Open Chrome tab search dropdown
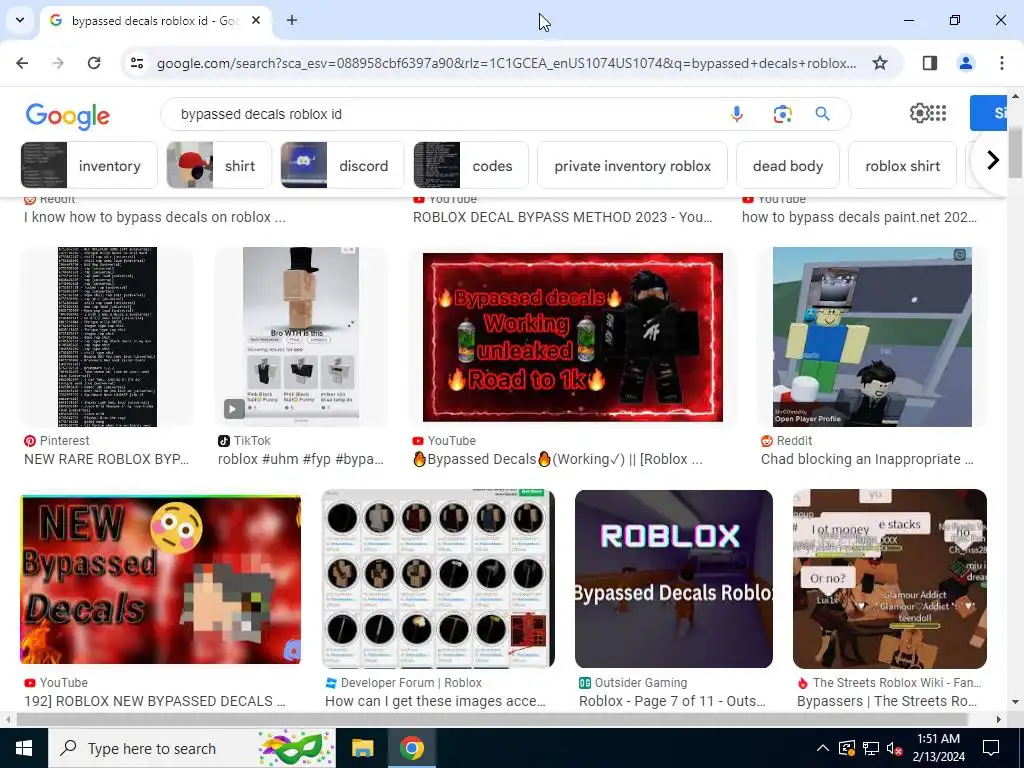The width and height of the screenshot is (1024, 768). (20, 20)
